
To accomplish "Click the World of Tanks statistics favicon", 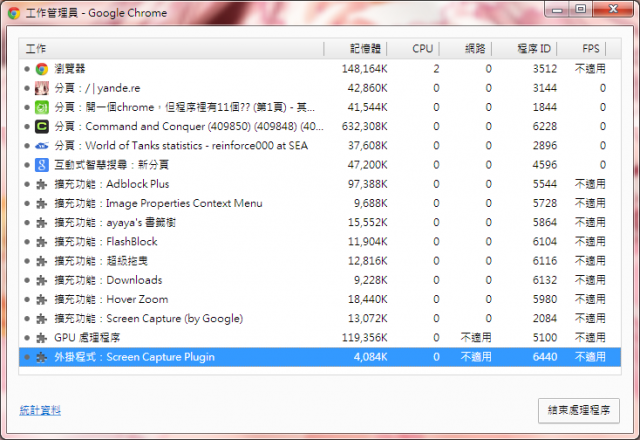I will click(42, 146).
